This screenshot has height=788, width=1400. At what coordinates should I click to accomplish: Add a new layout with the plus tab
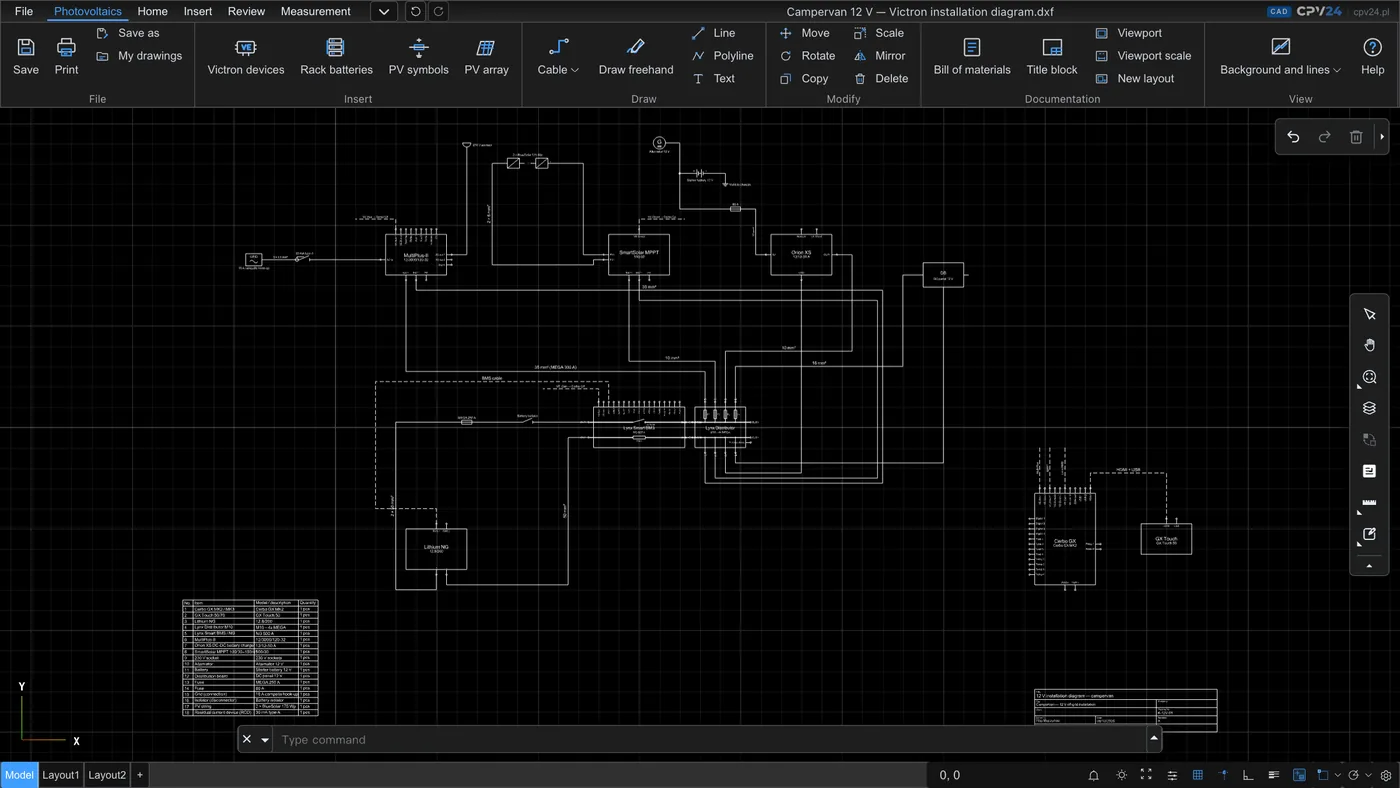[x=140, y=775]
